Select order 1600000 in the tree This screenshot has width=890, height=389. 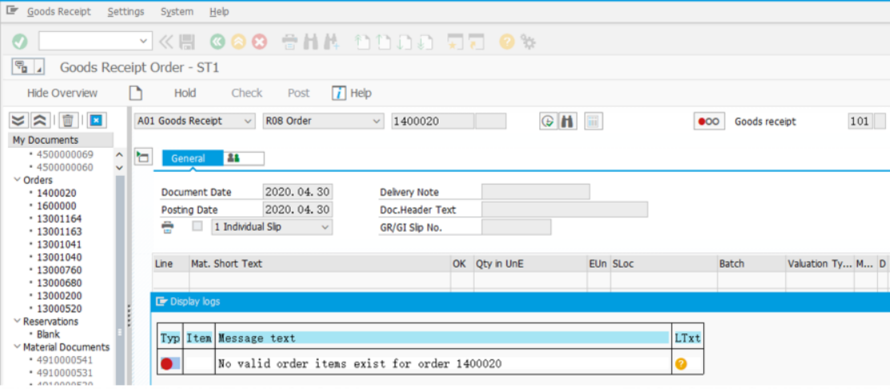[x=56, y=206]
